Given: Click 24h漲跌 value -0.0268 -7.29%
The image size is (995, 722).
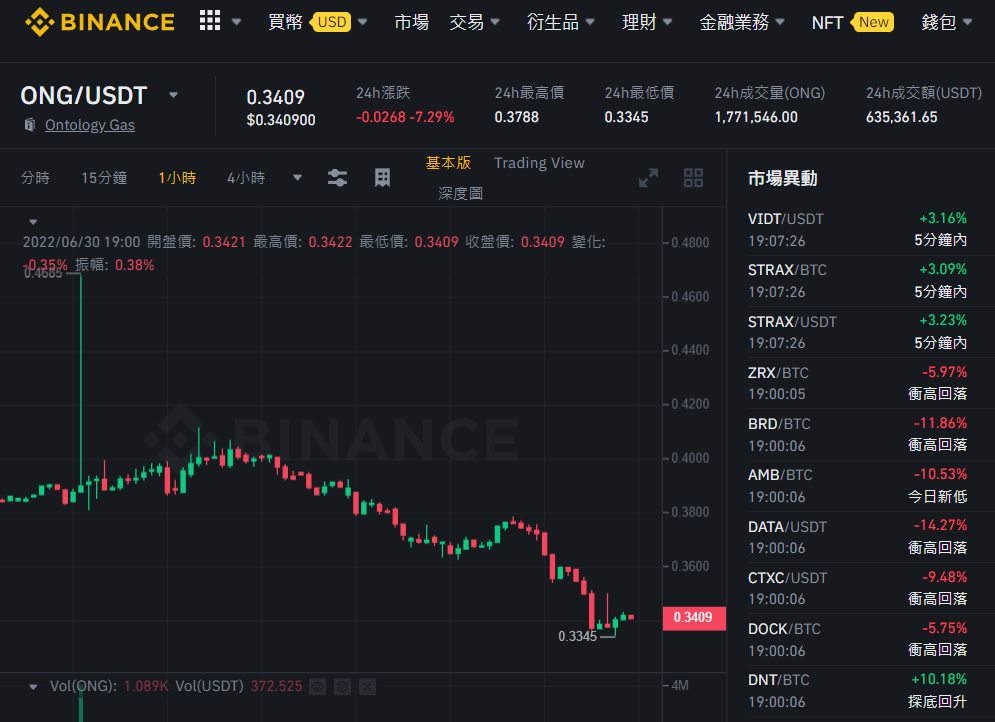Looking at the screenshot, I should 405,117.
